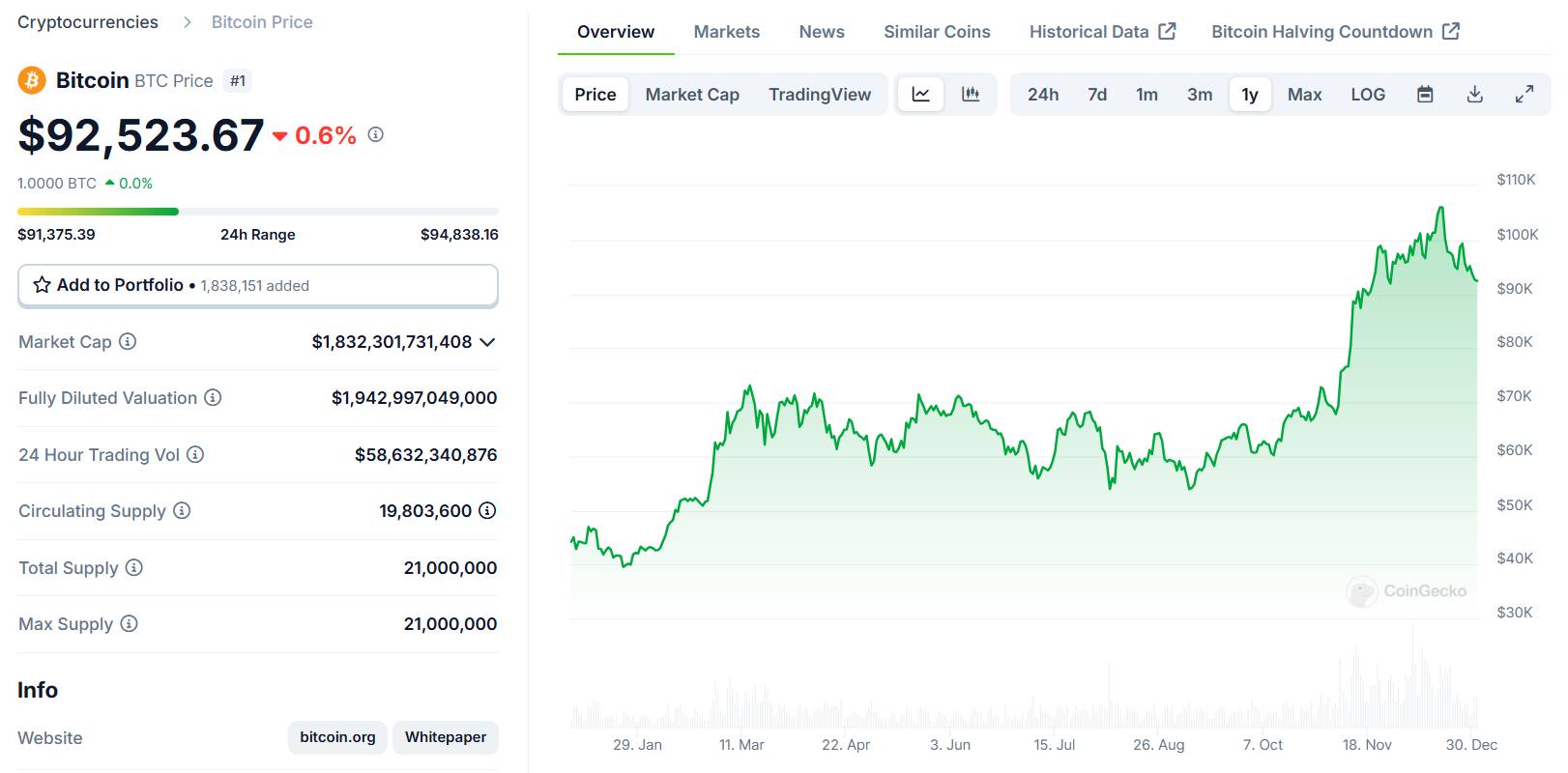Click the breadcrumb chevron separator

click(x=187, y=22)
